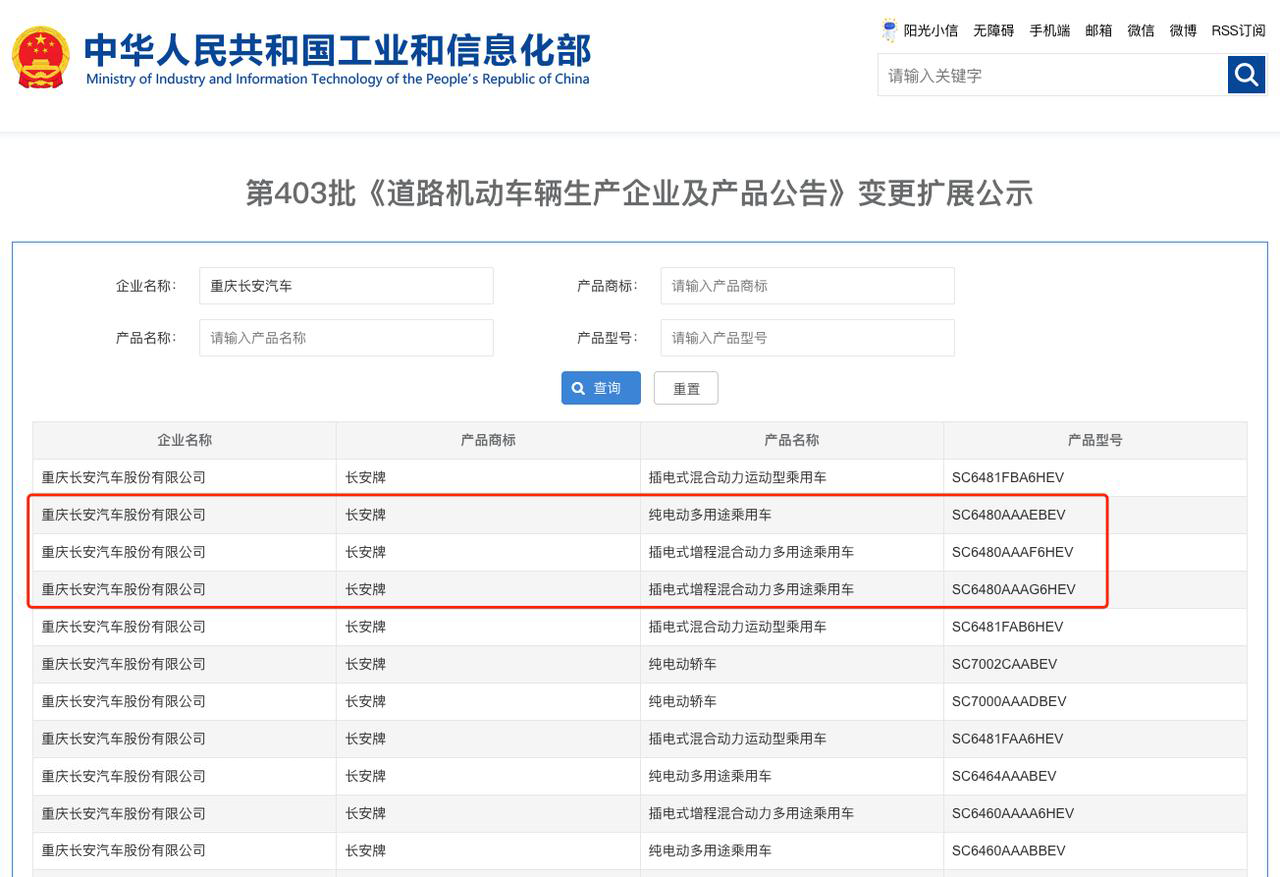Viewport: 1280px width, 877px height.
Task: Click the blue 查询 query button
Action: (601, 388)
